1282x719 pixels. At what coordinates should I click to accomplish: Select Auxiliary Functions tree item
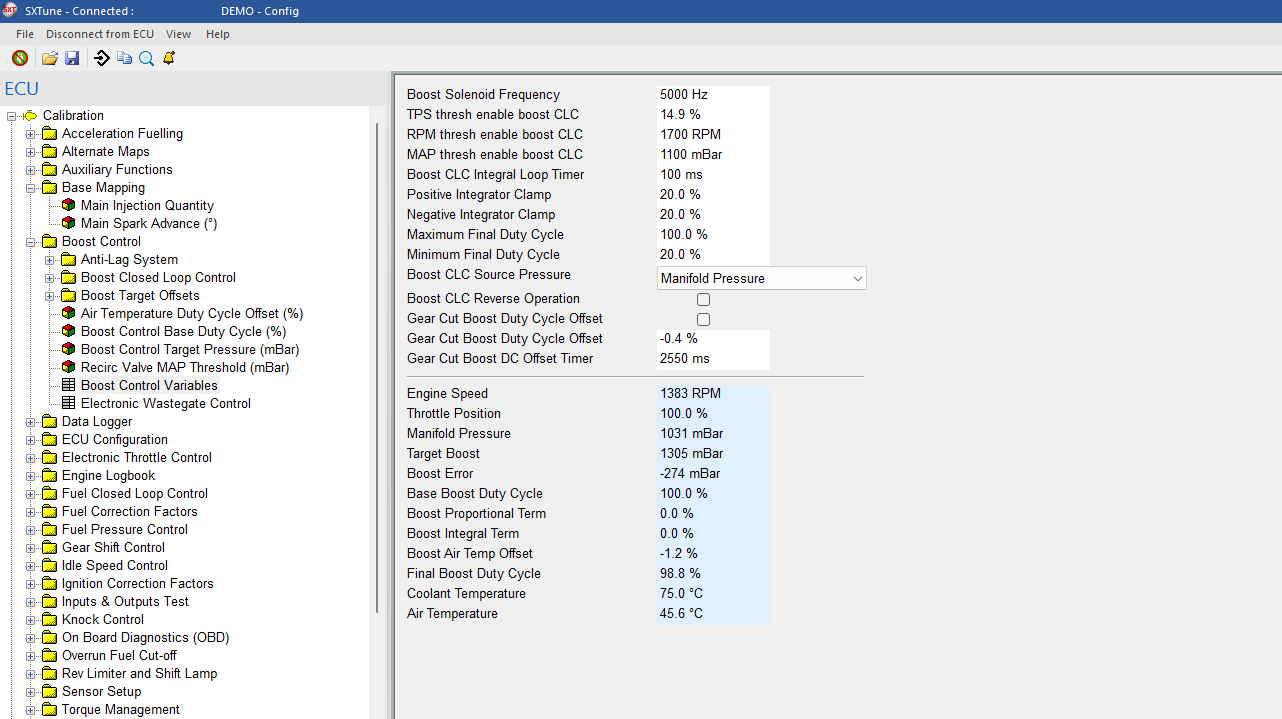pyautogui.click(x=117, y=169)
